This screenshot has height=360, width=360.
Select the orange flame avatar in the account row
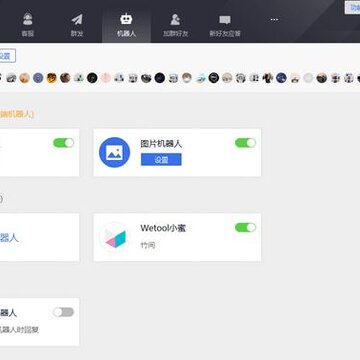[51, 78]
